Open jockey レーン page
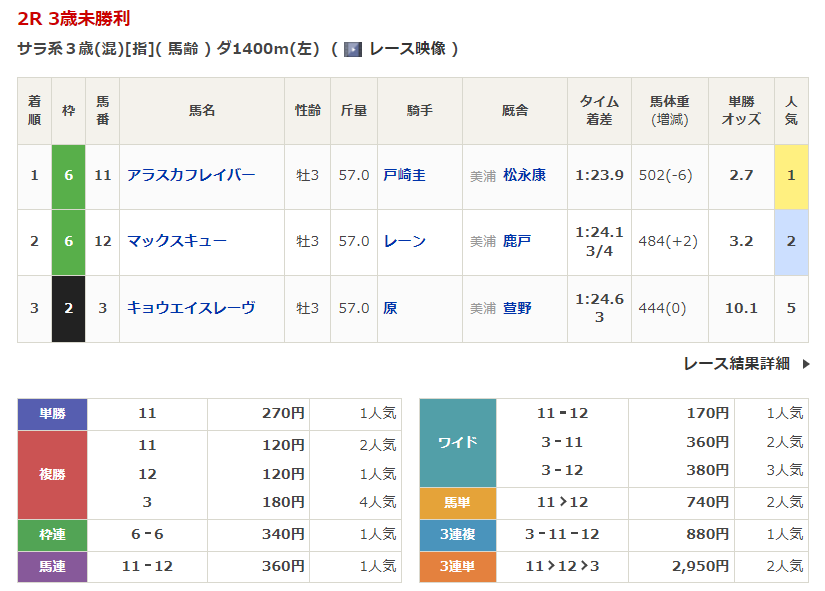Image resolution: width=825 pixels, height=591 pixels. (x=404, y=241)
